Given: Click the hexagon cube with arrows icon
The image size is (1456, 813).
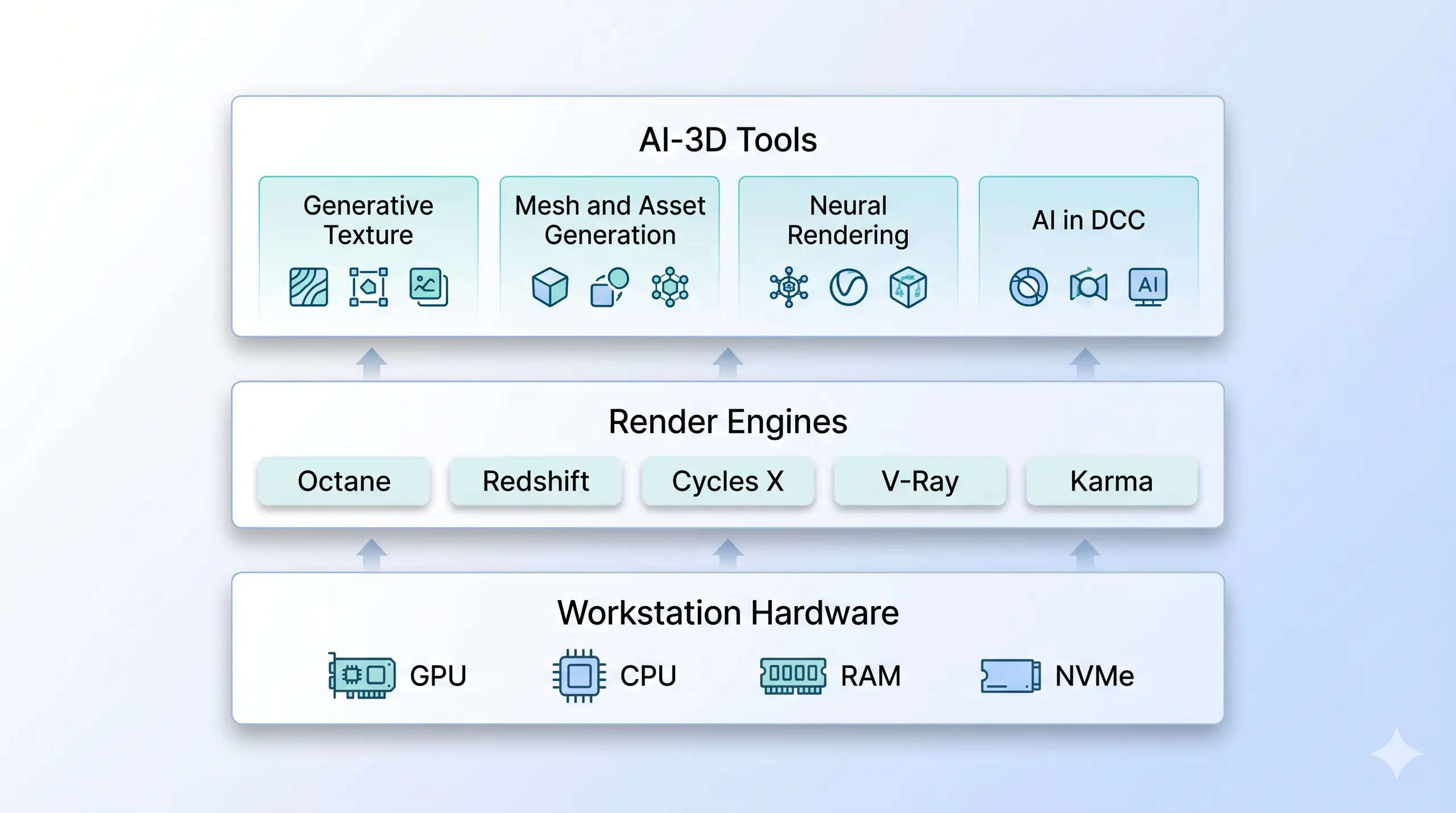Looking at the screenshot, I should coord(908,287).
